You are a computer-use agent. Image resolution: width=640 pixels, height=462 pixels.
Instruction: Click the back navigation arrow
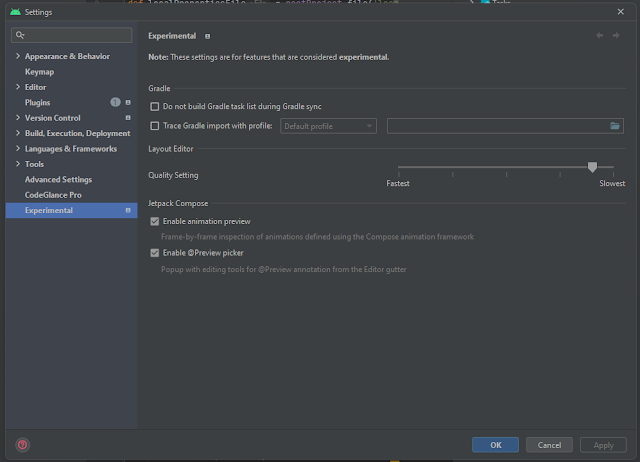click(x=600, y=35)
